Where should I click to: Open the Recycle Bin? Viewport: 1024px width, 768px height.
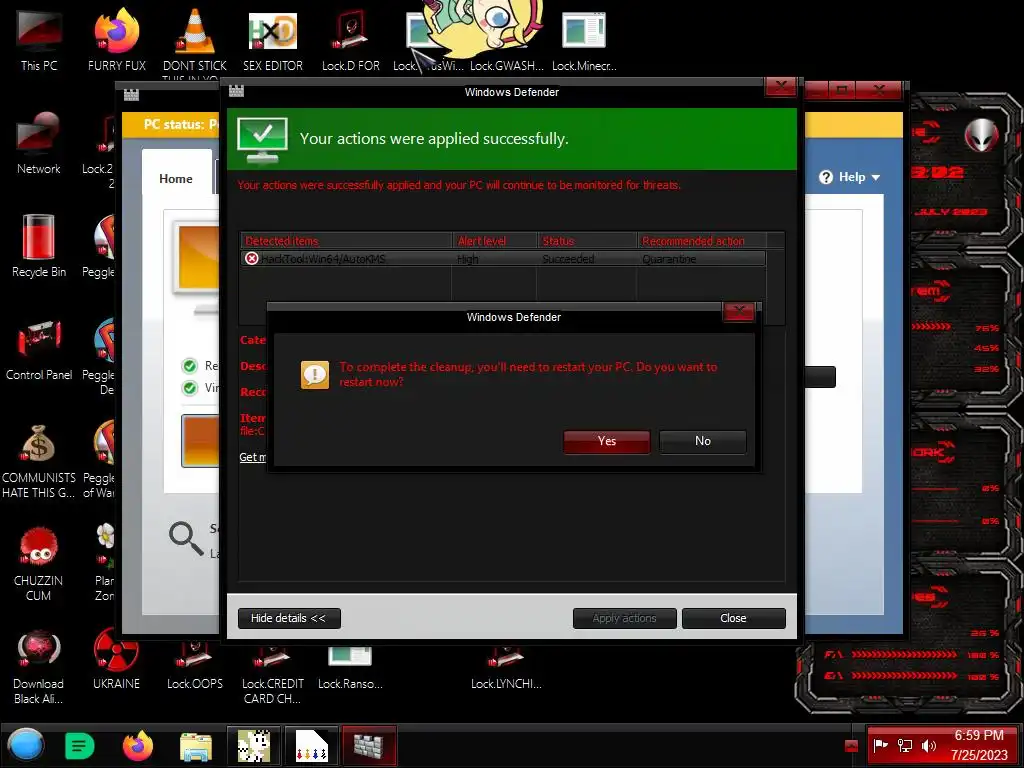39,246
